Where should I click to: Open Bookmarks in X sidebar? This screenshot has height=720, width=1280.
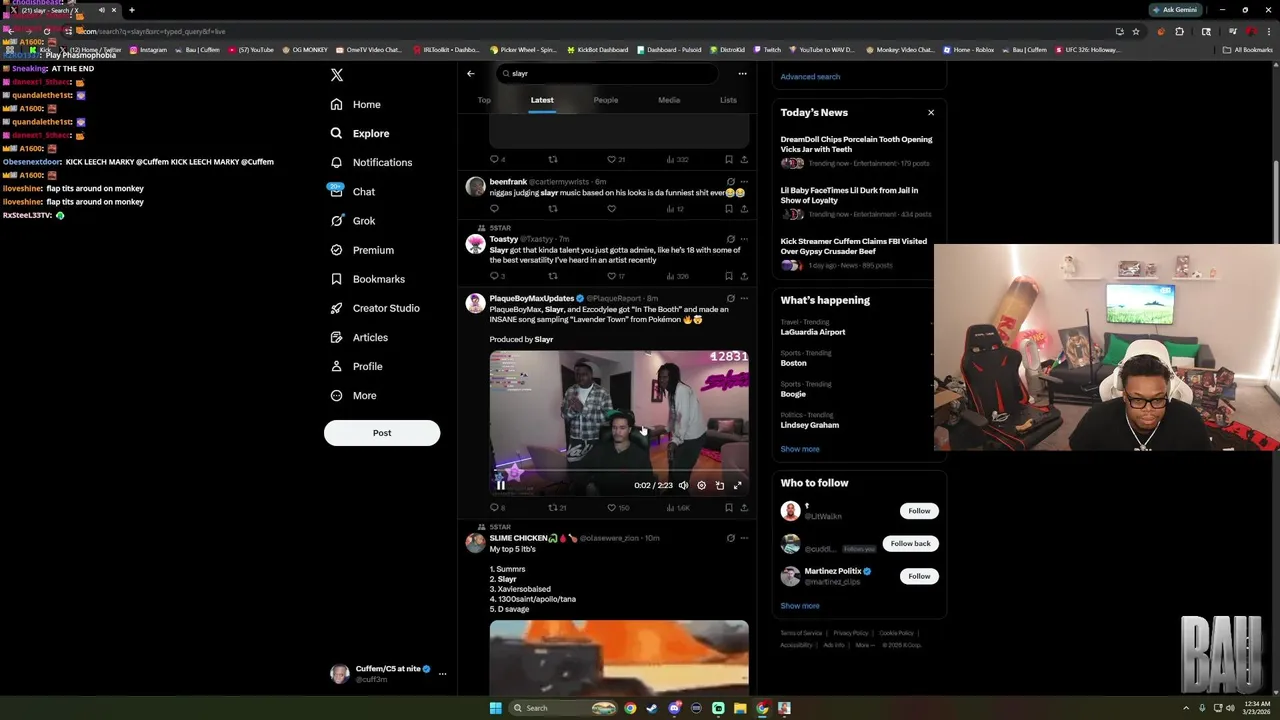(367, 279)
